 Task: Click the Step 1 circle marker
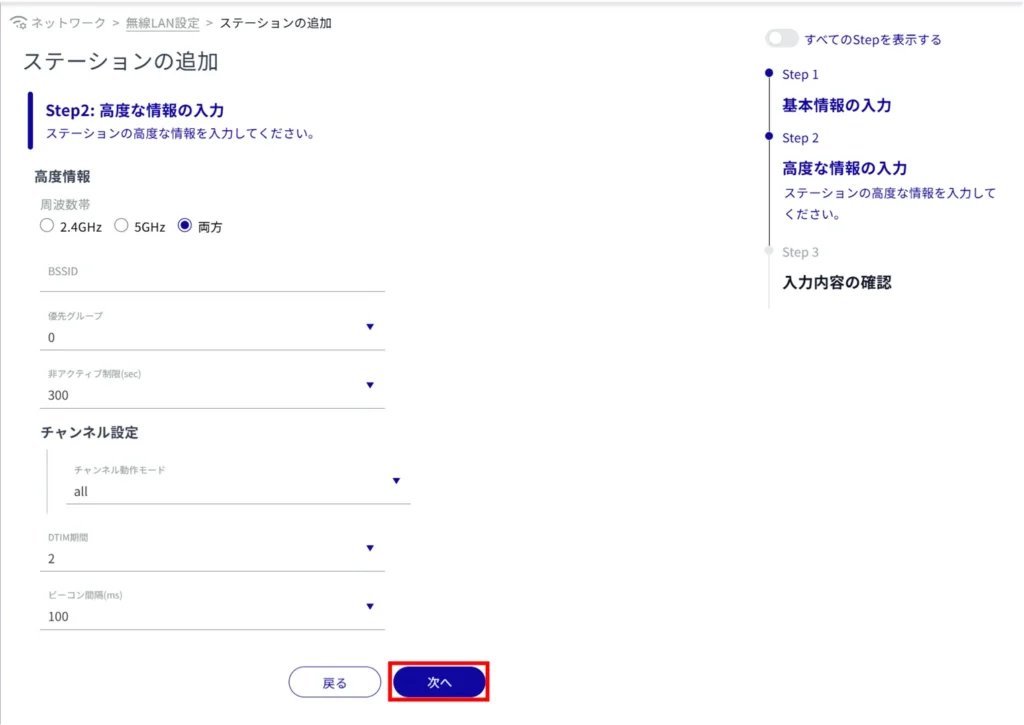point(768,73)
